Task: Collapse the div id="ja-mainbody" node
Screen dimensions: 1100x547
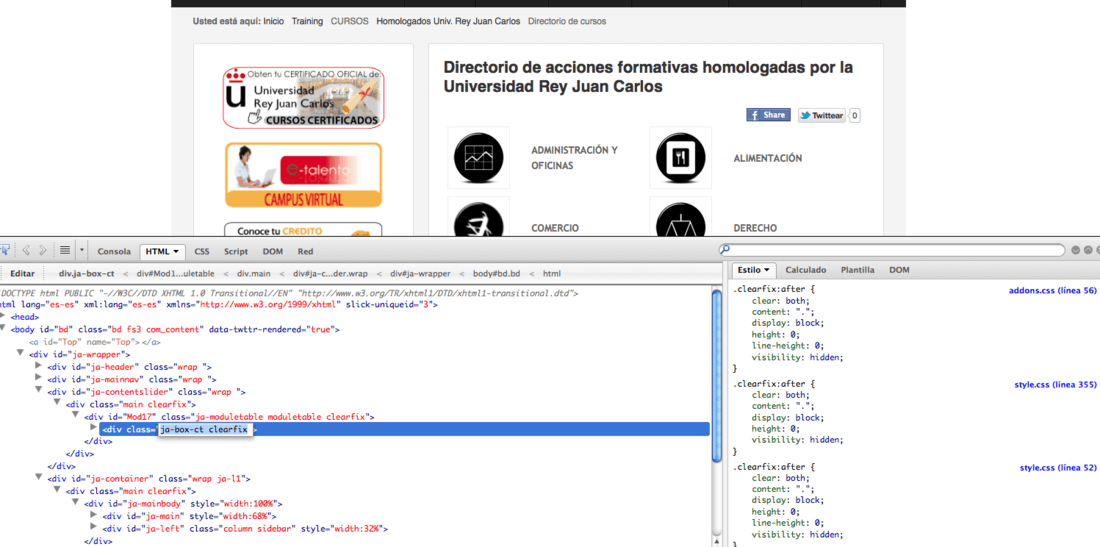Action: point(76,503)
